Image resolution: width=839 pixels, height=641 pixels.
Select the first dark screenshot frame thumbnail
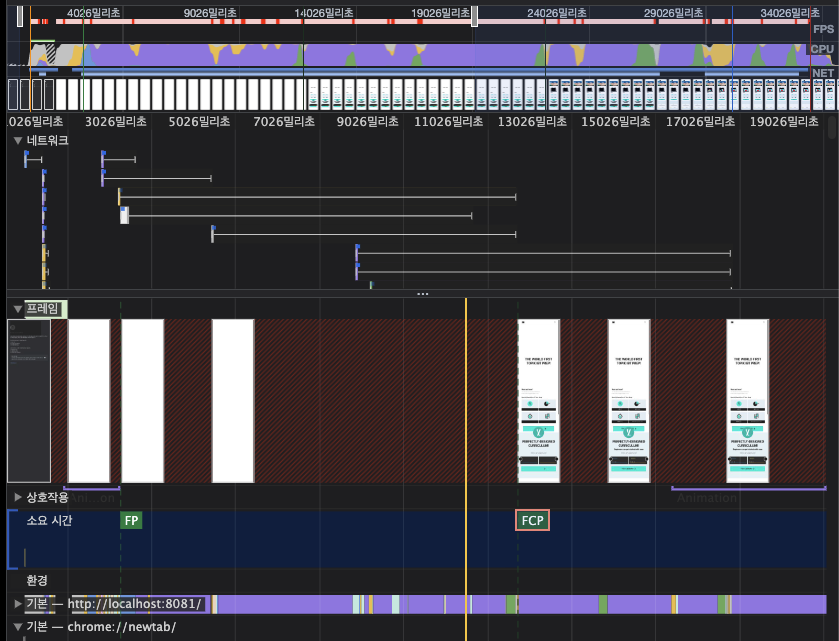[29, 401]
